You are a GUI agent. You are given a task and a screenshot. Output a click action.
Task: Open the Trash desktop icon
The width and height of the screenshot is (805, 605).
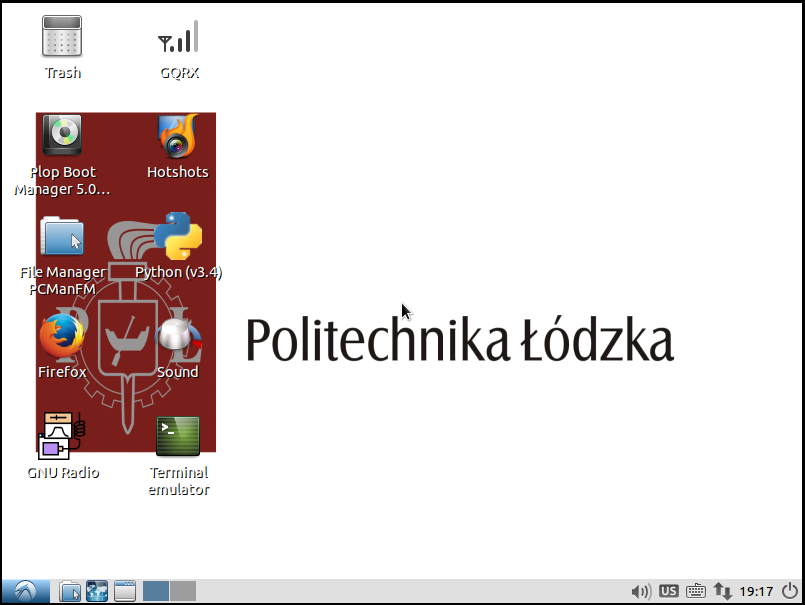pos(62,36)
